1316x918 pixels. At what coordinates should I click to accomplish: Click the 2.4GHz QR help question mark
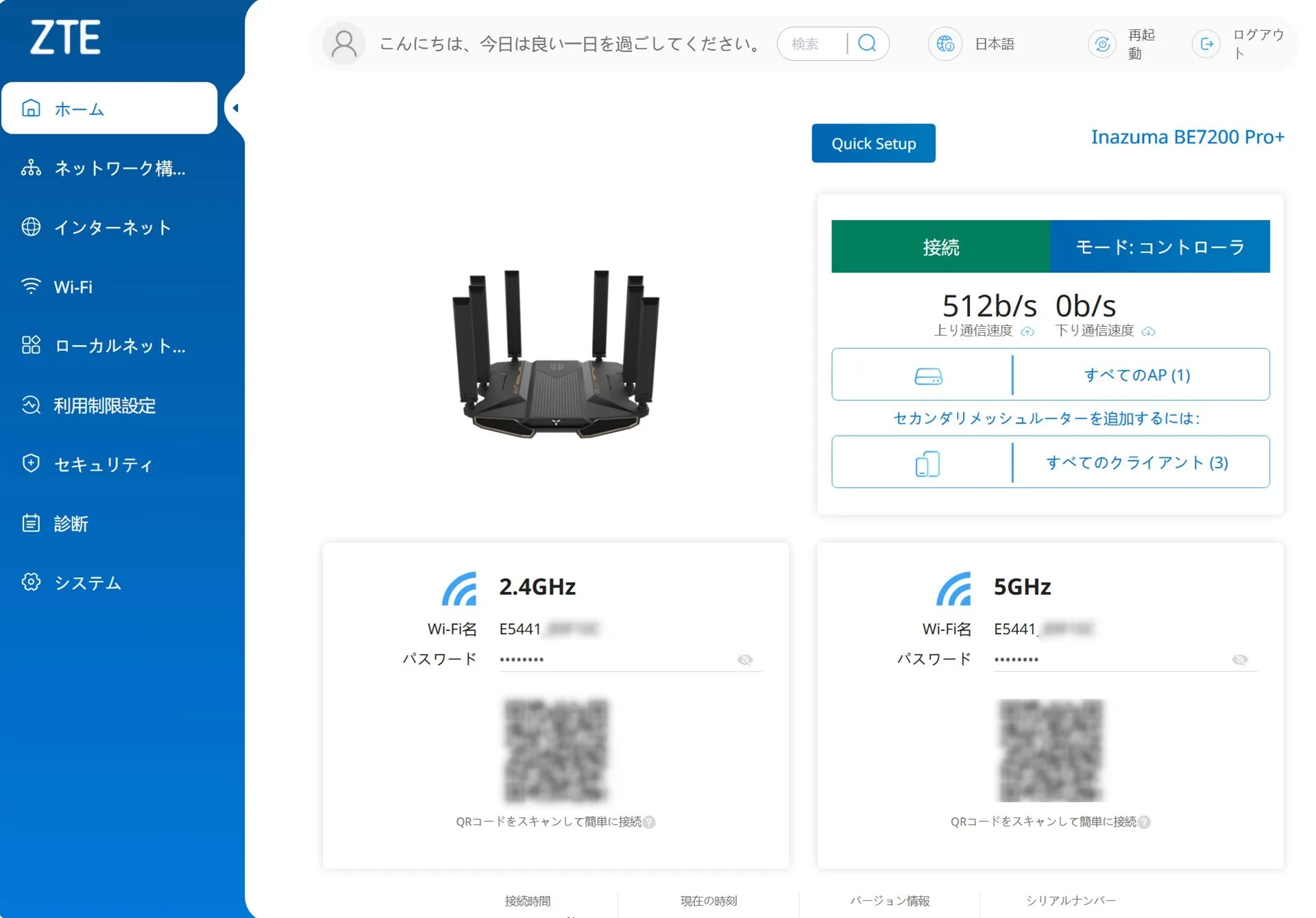pos(649,821)
